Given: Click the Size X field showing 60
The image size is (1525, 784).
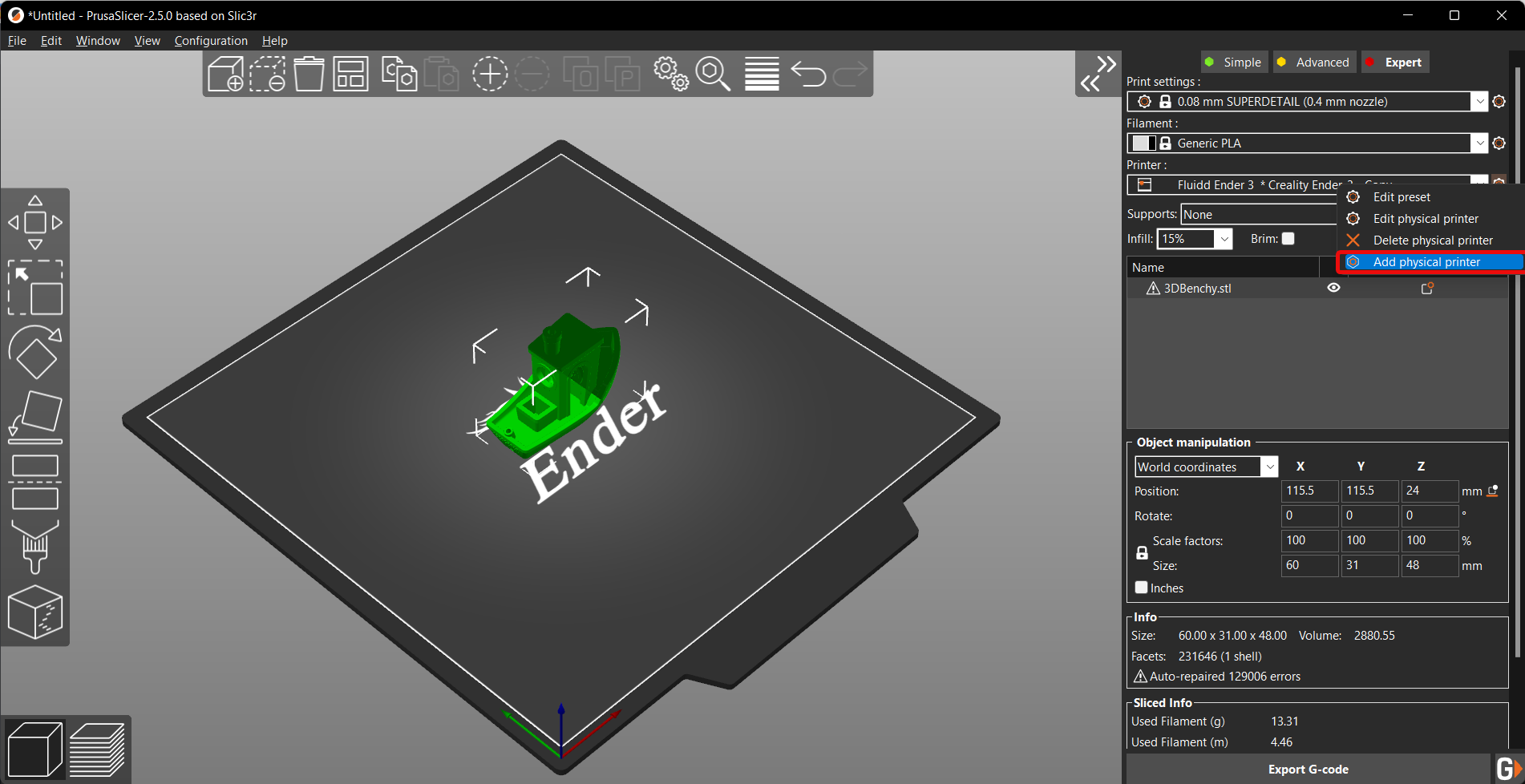Looking at the screenshot, I should click(1309, 565).
